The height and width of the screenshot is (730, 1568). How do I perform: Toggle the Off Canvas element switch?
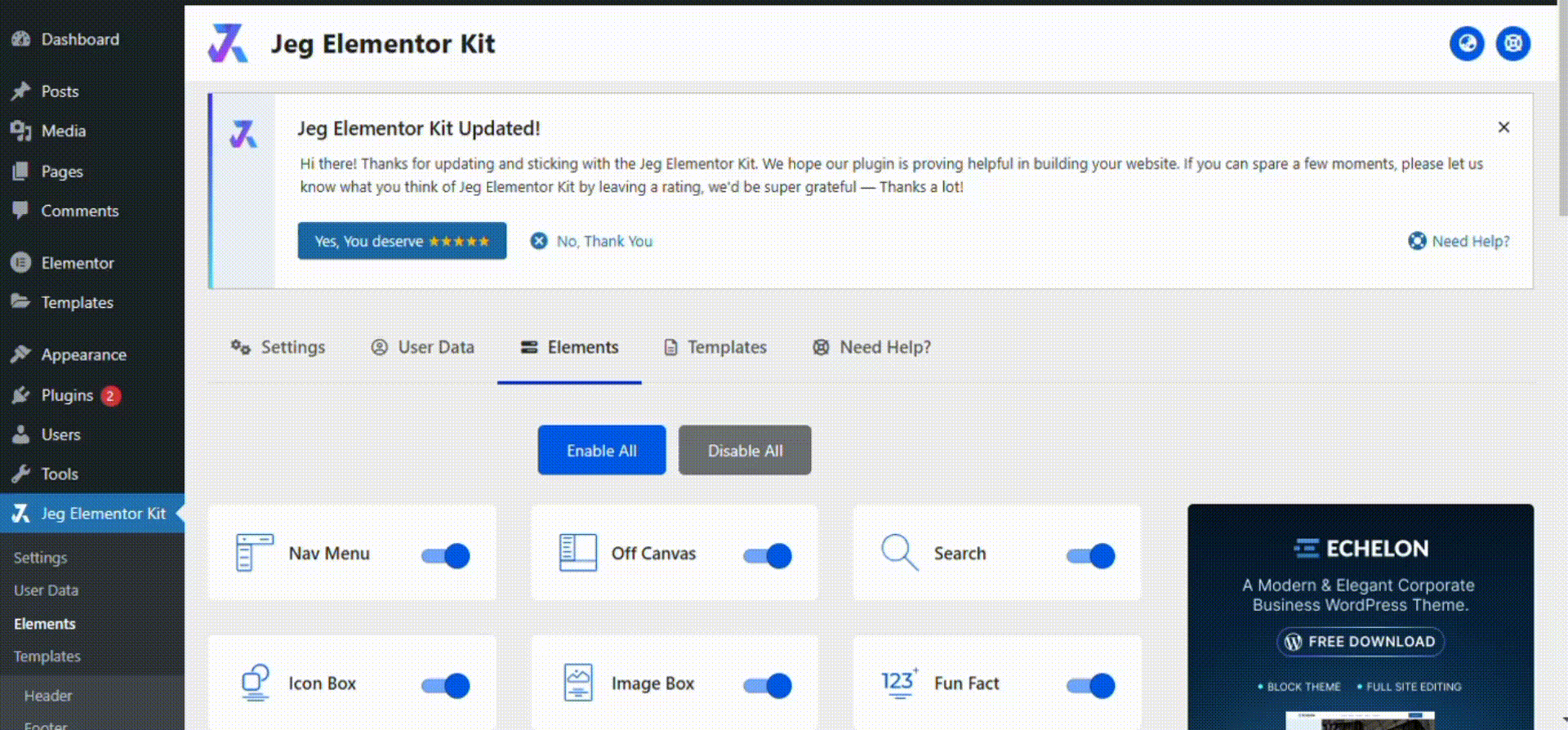[768, 556]
